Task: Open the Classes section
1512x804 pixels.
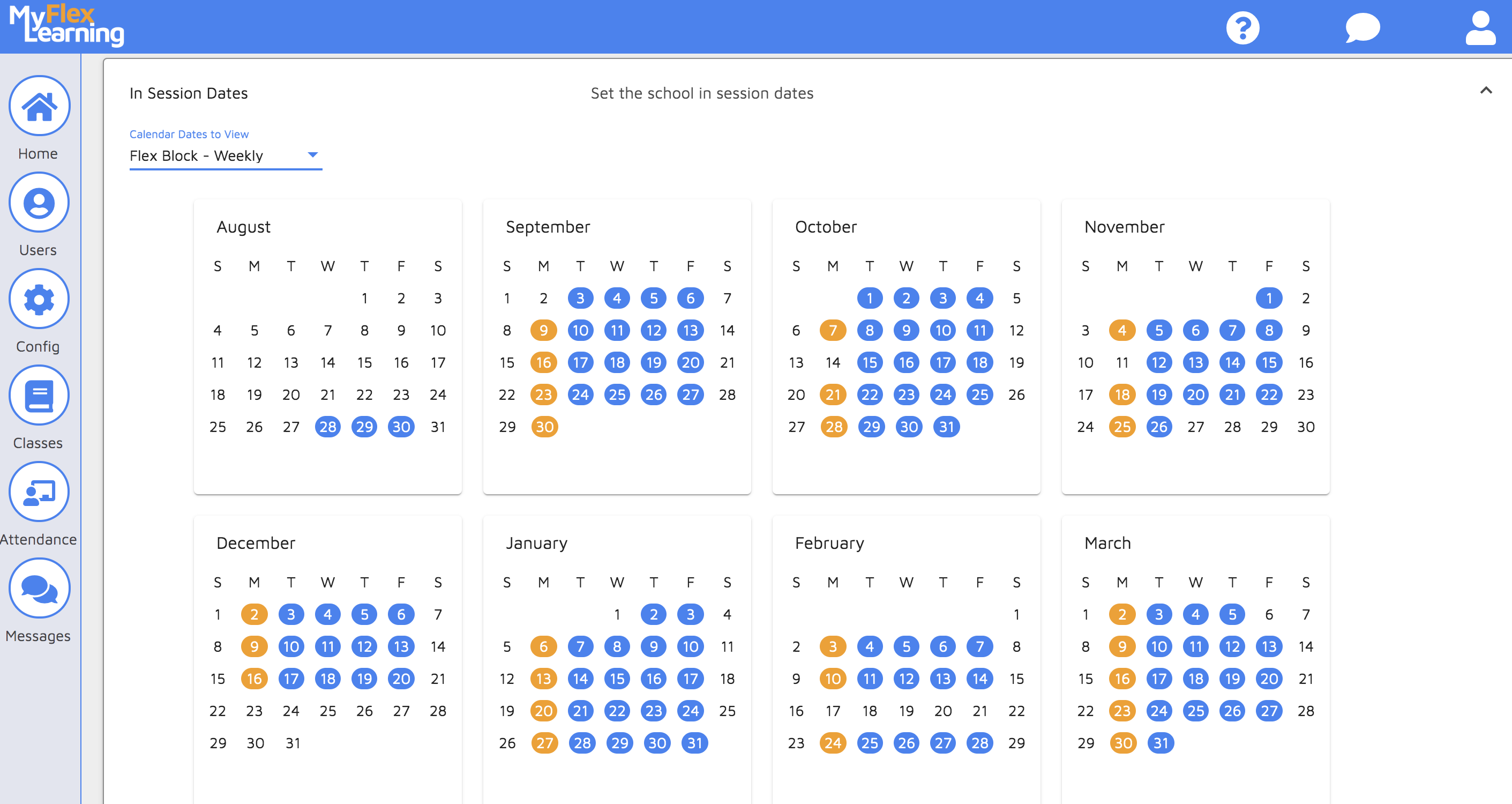Action: tap(39, 395)
